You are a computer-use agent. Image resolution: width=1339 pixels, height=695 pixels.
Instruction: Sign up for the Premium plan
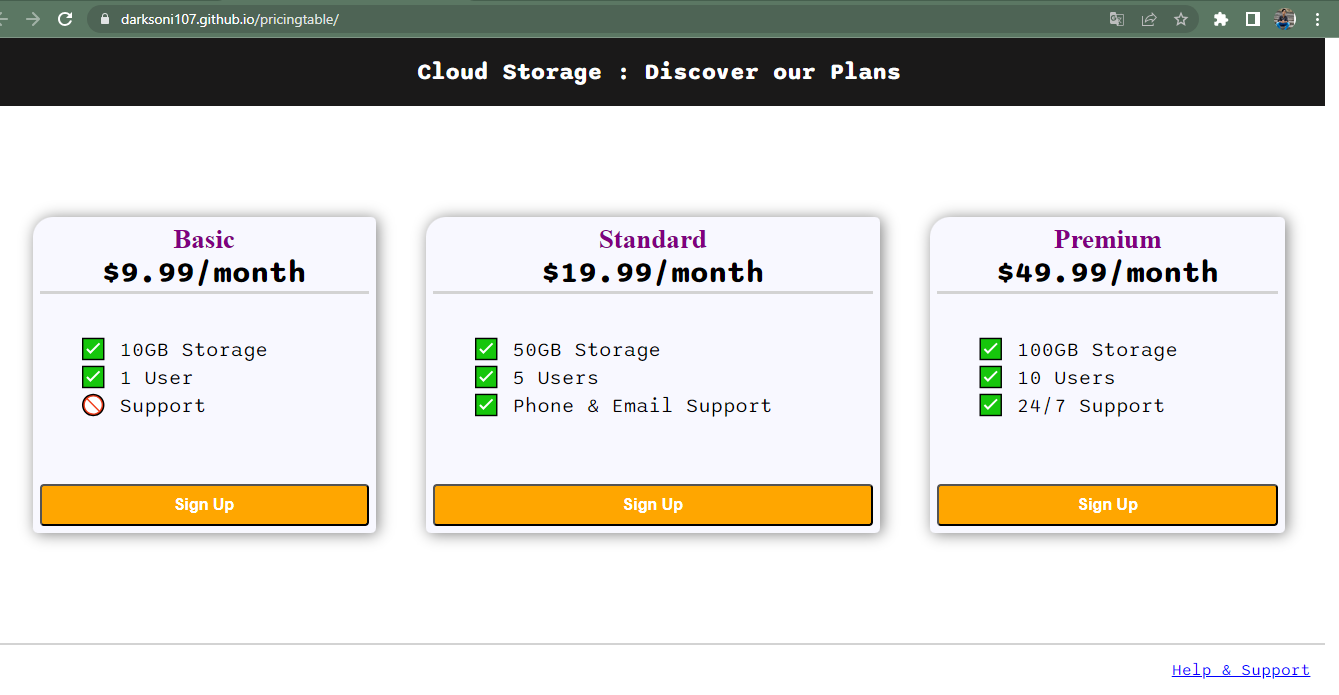coord(1107,505)
